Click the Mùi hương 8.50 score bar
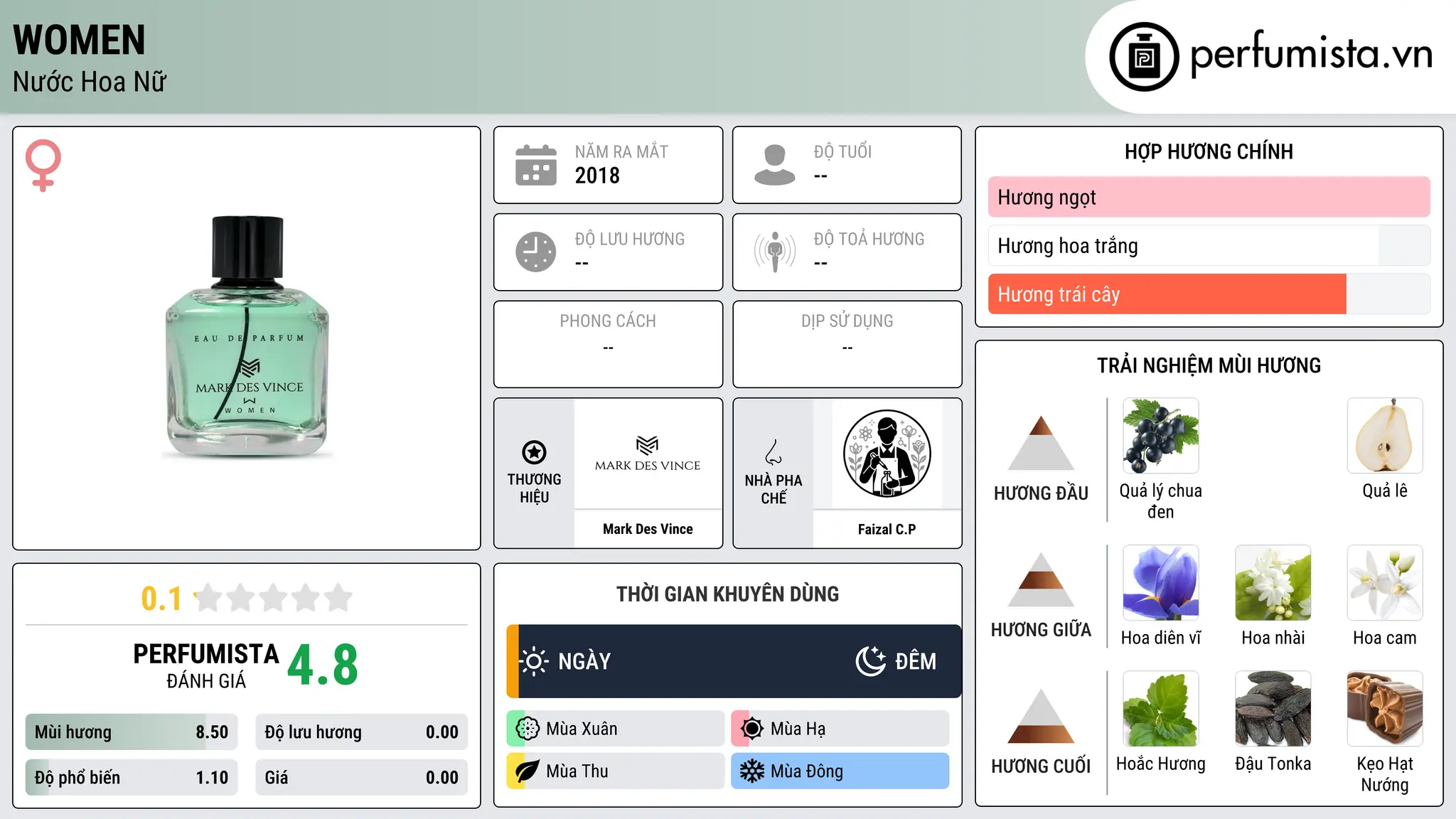This screenshot has height=819, width=1456. [132, 732]
